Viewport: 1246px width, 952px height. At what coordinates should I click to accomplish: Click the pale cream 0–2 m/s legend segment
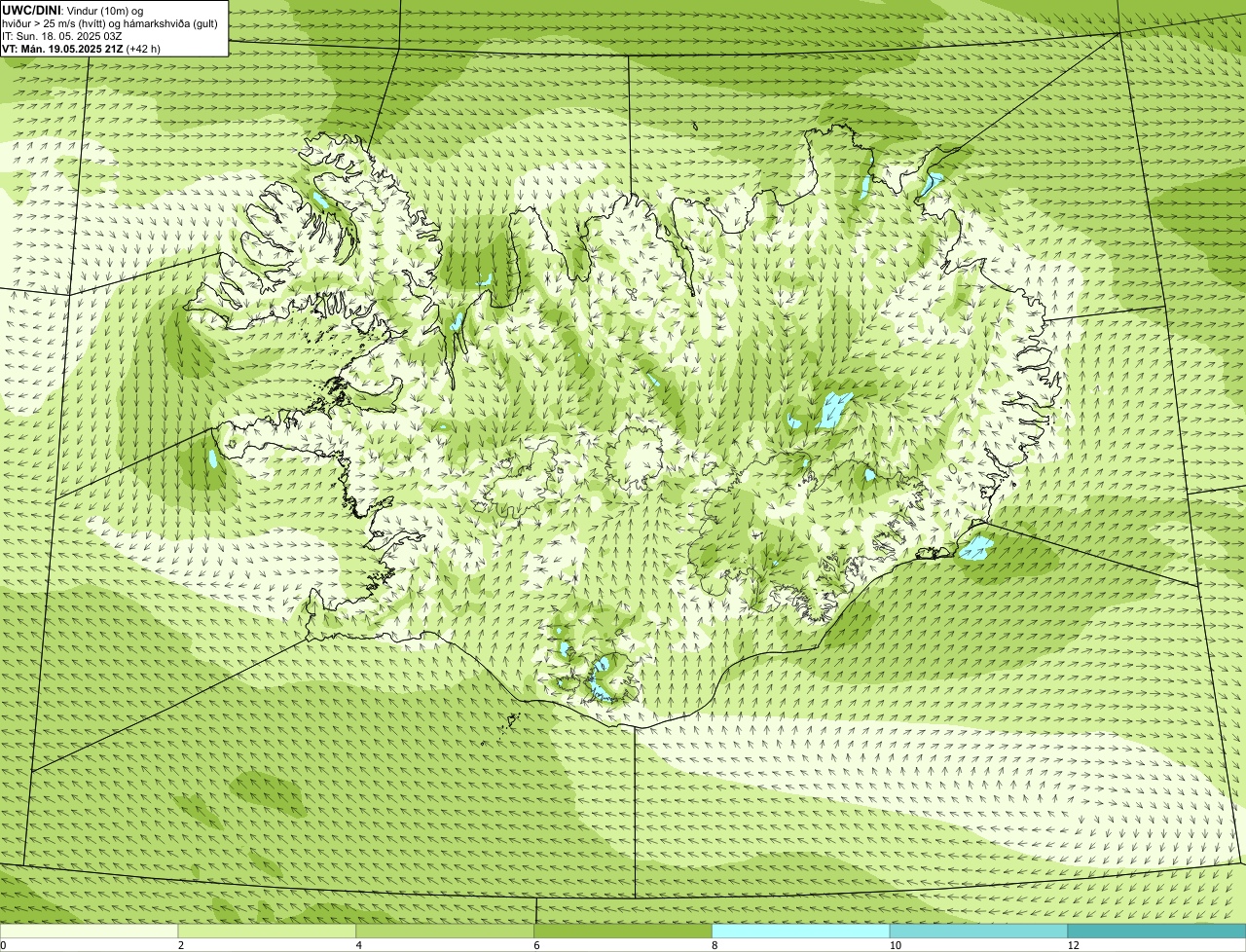coord(90,931)
